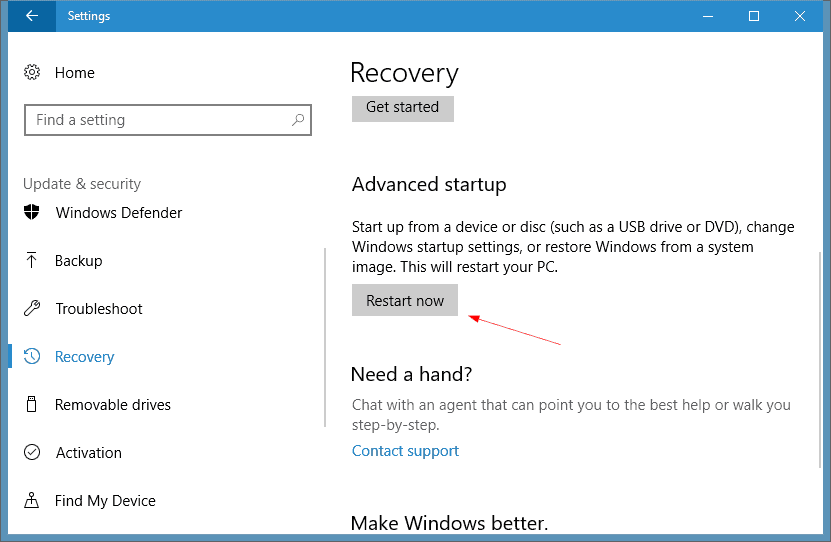Viewport: 831px width, 542px height.
Task: Maximize the Settings window
Action: coord(754,16)
